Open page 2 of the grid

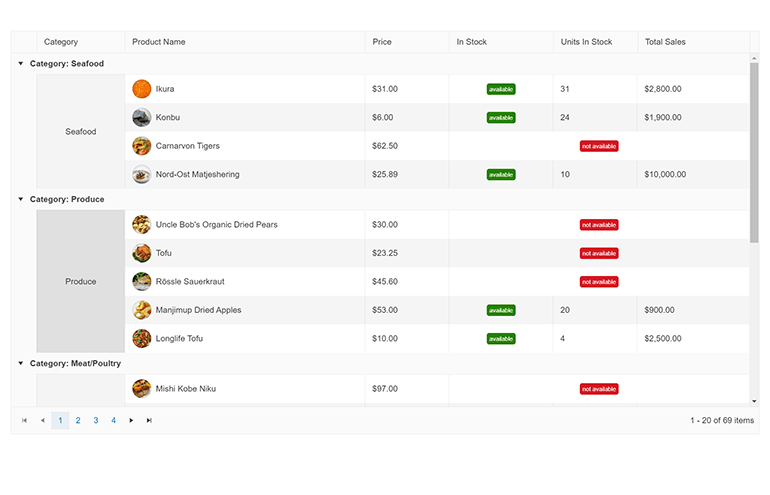pos(78,421)
